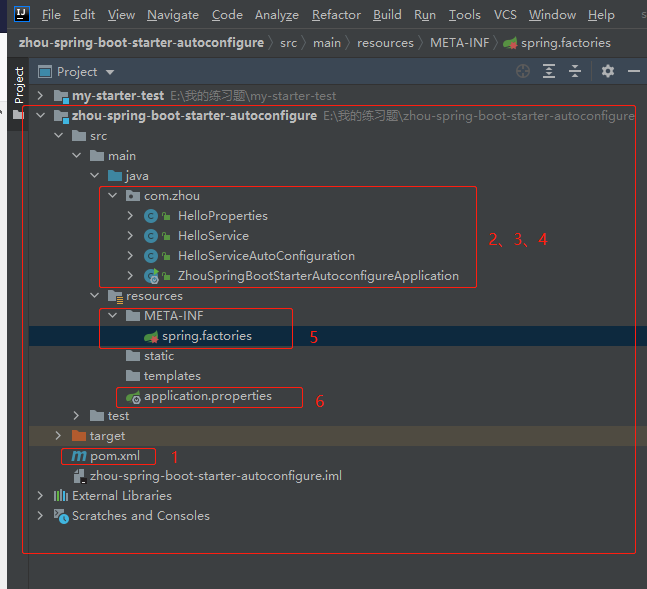Open the Project view type dropdown arrow
Viewport: 647px width, 589px height.
(110, 72)
